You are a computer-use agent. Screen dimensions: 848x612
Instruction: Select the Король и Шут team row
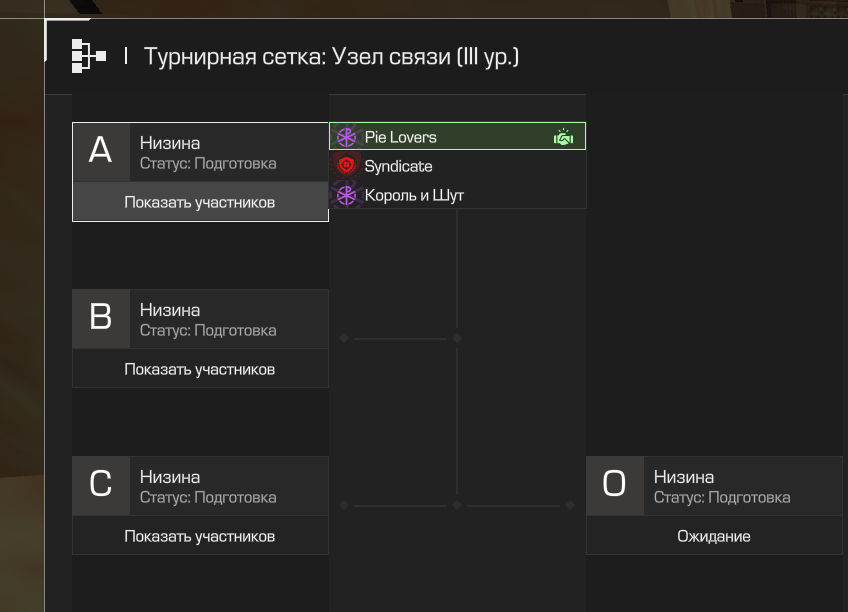tap(457, 195)
